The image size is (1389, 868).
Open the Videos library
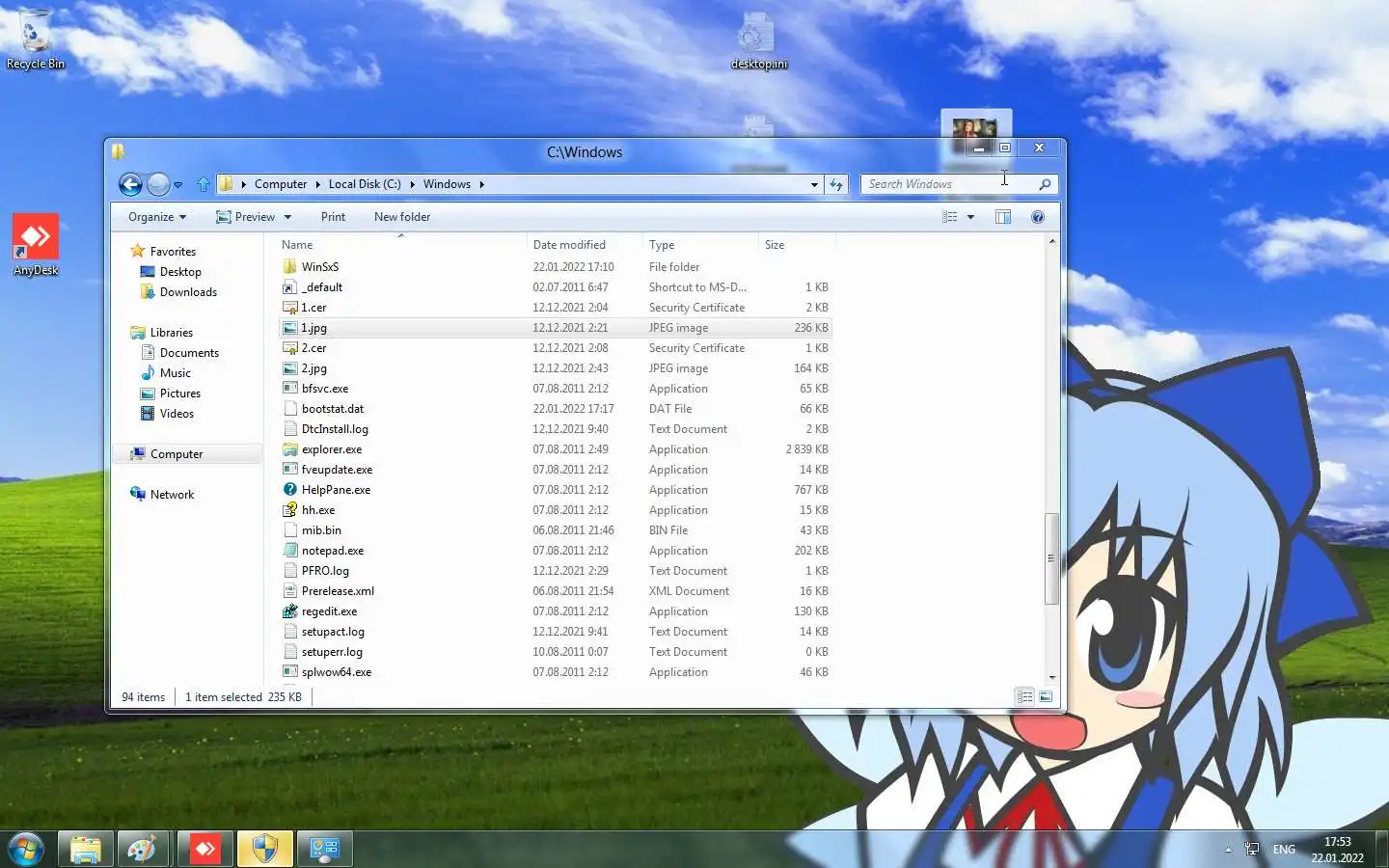point(177,414)
